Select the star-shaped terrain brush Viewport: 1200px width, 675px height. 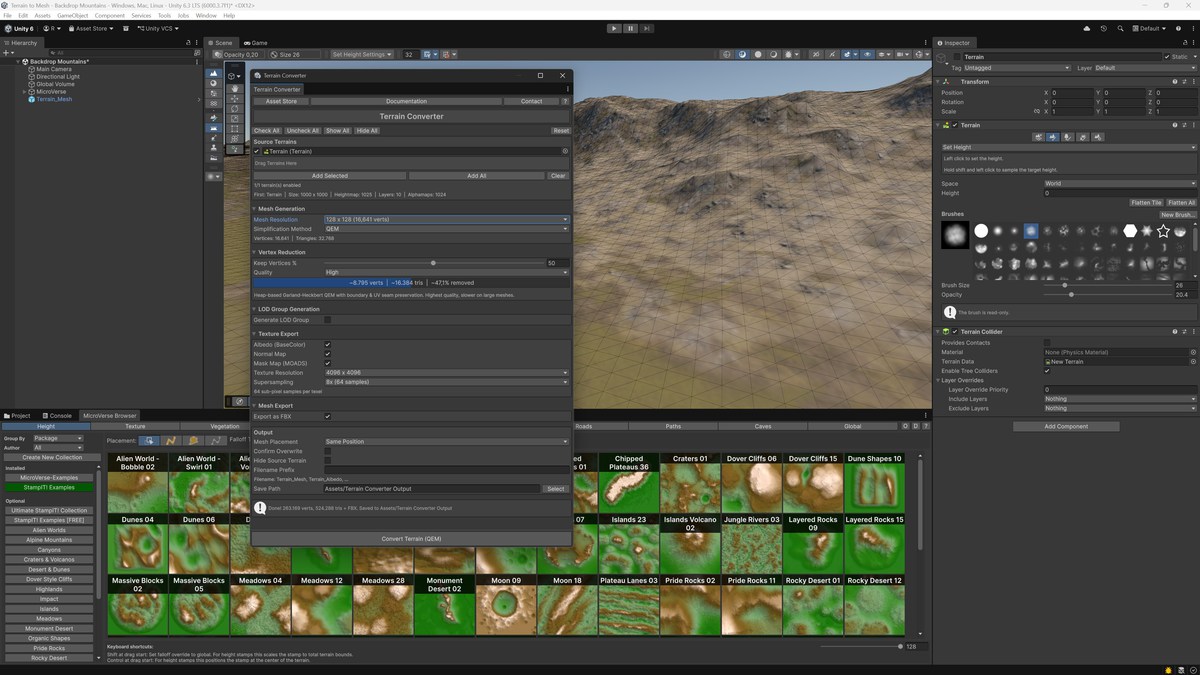pyautogui.click(x=1163, y=231)
